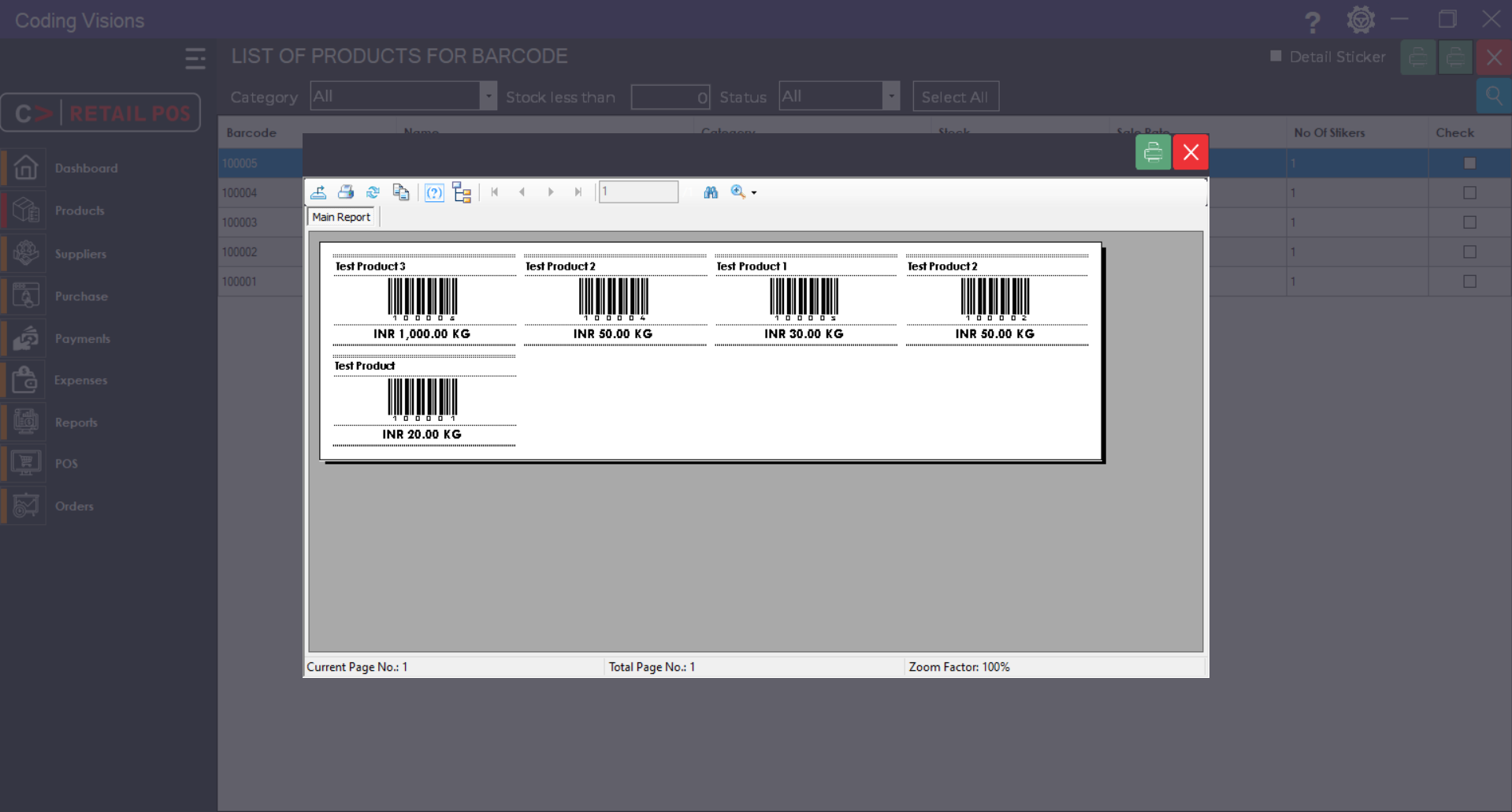Click the Stock less than input field
Viewport: 1512px width, 812px height.
(671, 97)
